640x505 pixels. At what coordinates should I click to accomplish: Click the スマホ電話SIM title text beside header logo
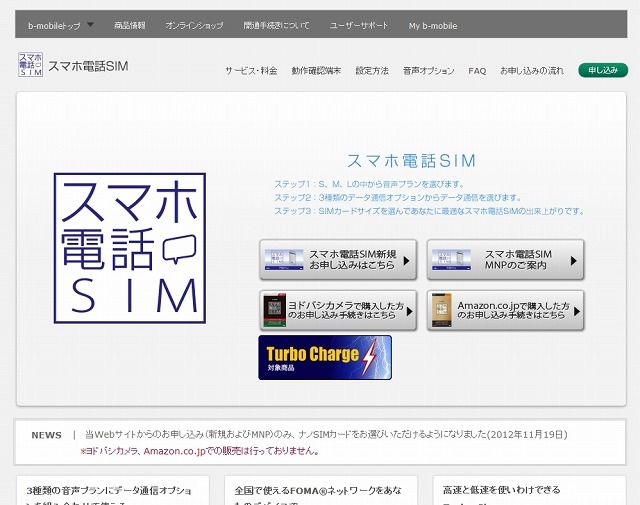point(88,66)
